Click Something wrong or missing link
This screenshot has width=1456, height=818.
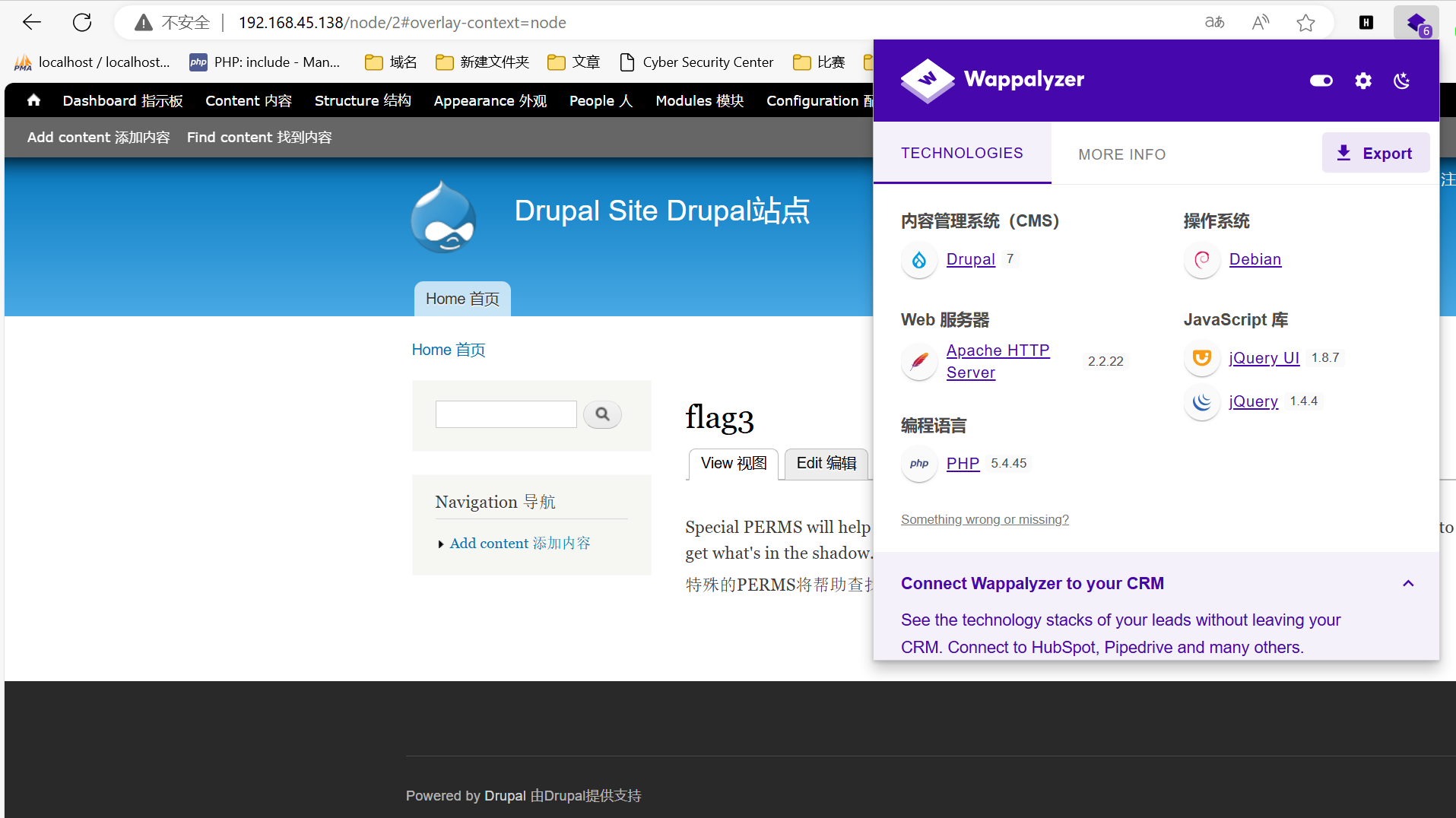click(985, 519)
